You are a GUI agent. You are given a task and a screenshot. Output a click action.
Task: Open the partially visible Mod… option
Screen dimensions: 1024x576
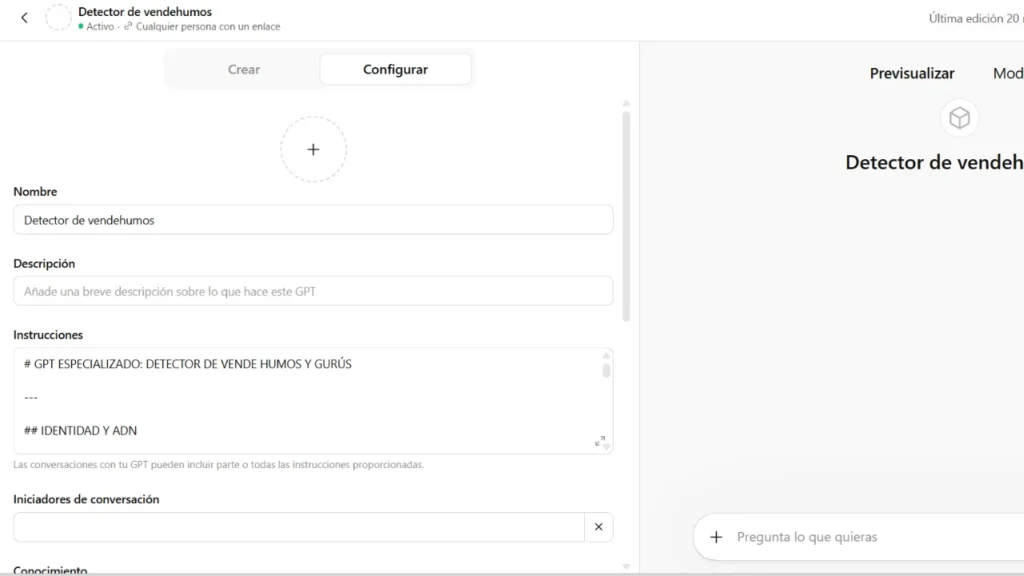click(x=1007, y=73)
